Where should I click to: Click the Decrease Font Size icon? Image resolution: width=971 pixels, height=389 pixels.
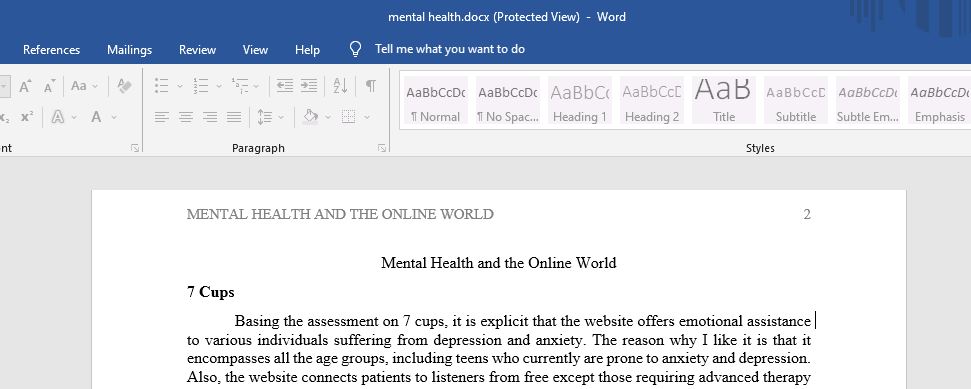click(x=50, y=85)
